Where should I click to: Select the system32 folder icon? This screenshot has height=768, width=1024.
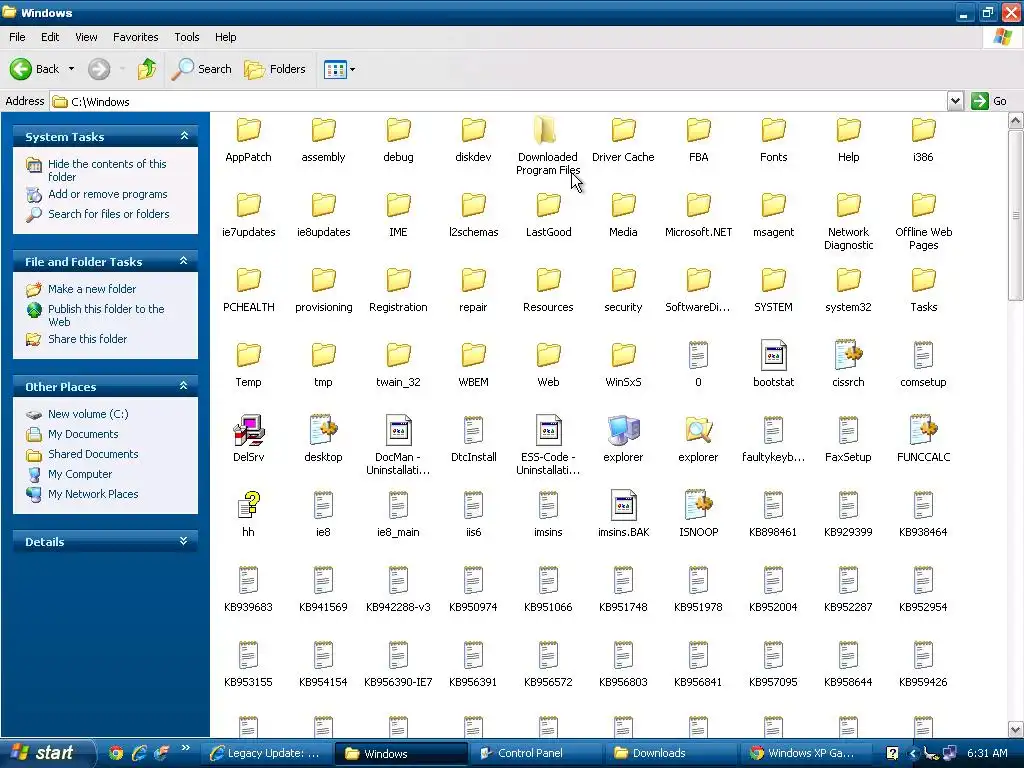tap(848, 280)
